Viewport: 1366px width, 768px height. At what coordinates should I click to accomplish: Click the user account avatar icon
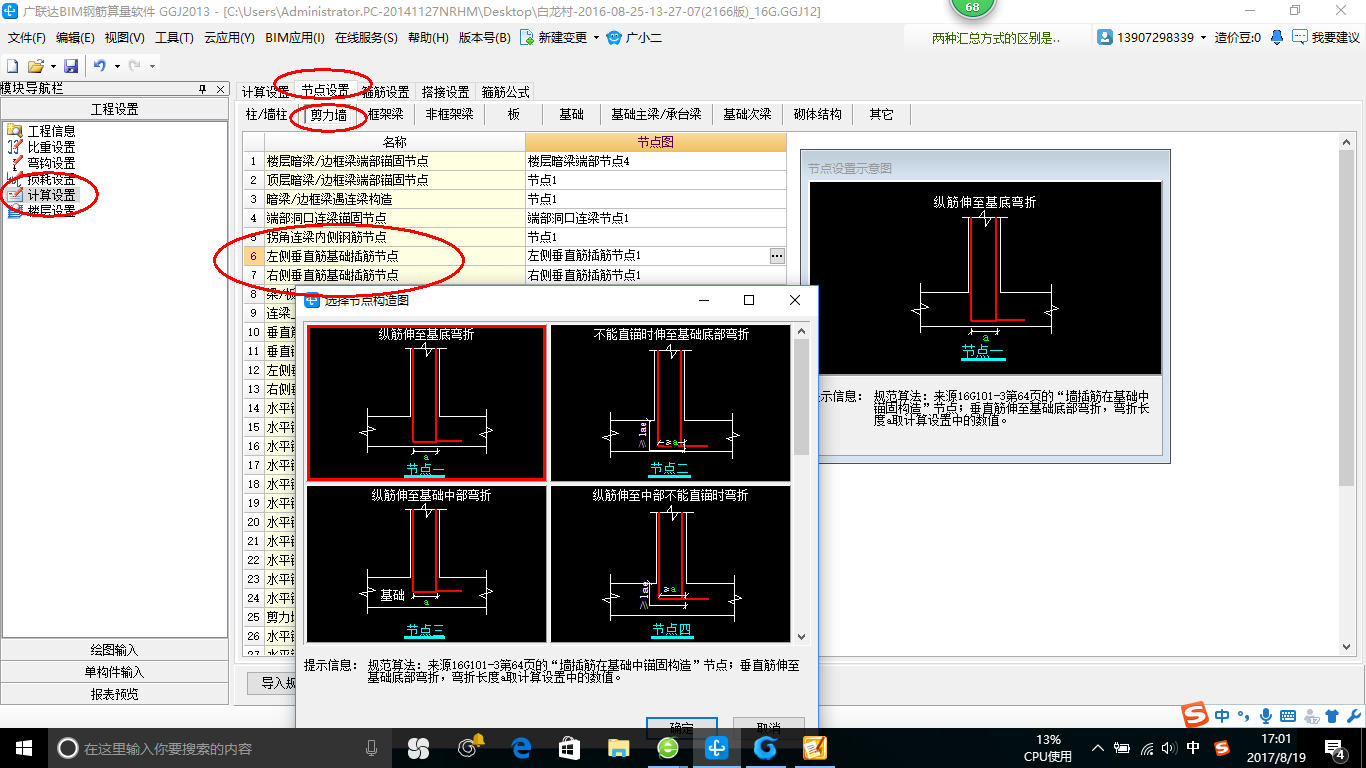point(1105,37)
